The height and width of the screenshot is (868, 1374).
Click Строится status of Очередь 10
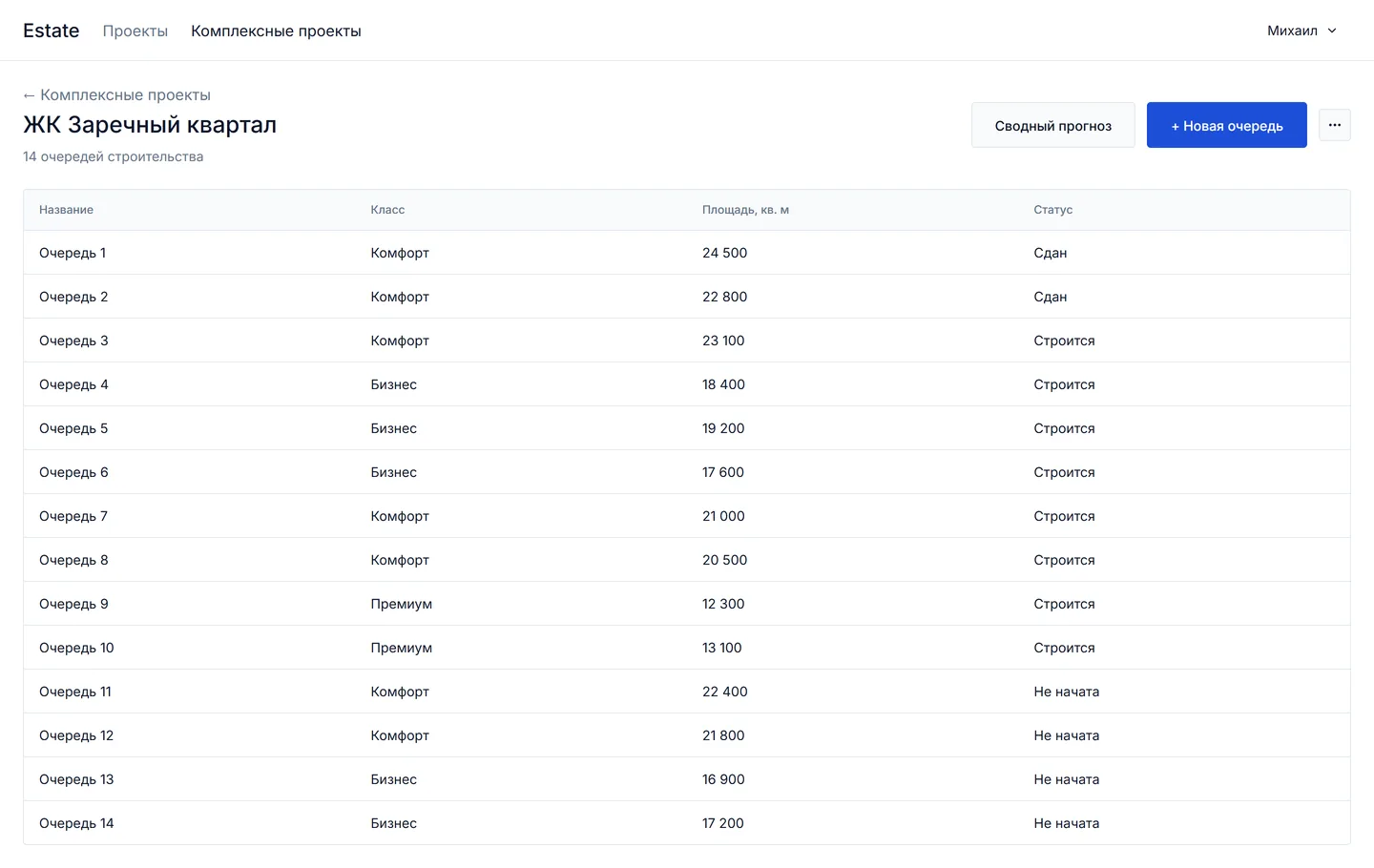1064,648
